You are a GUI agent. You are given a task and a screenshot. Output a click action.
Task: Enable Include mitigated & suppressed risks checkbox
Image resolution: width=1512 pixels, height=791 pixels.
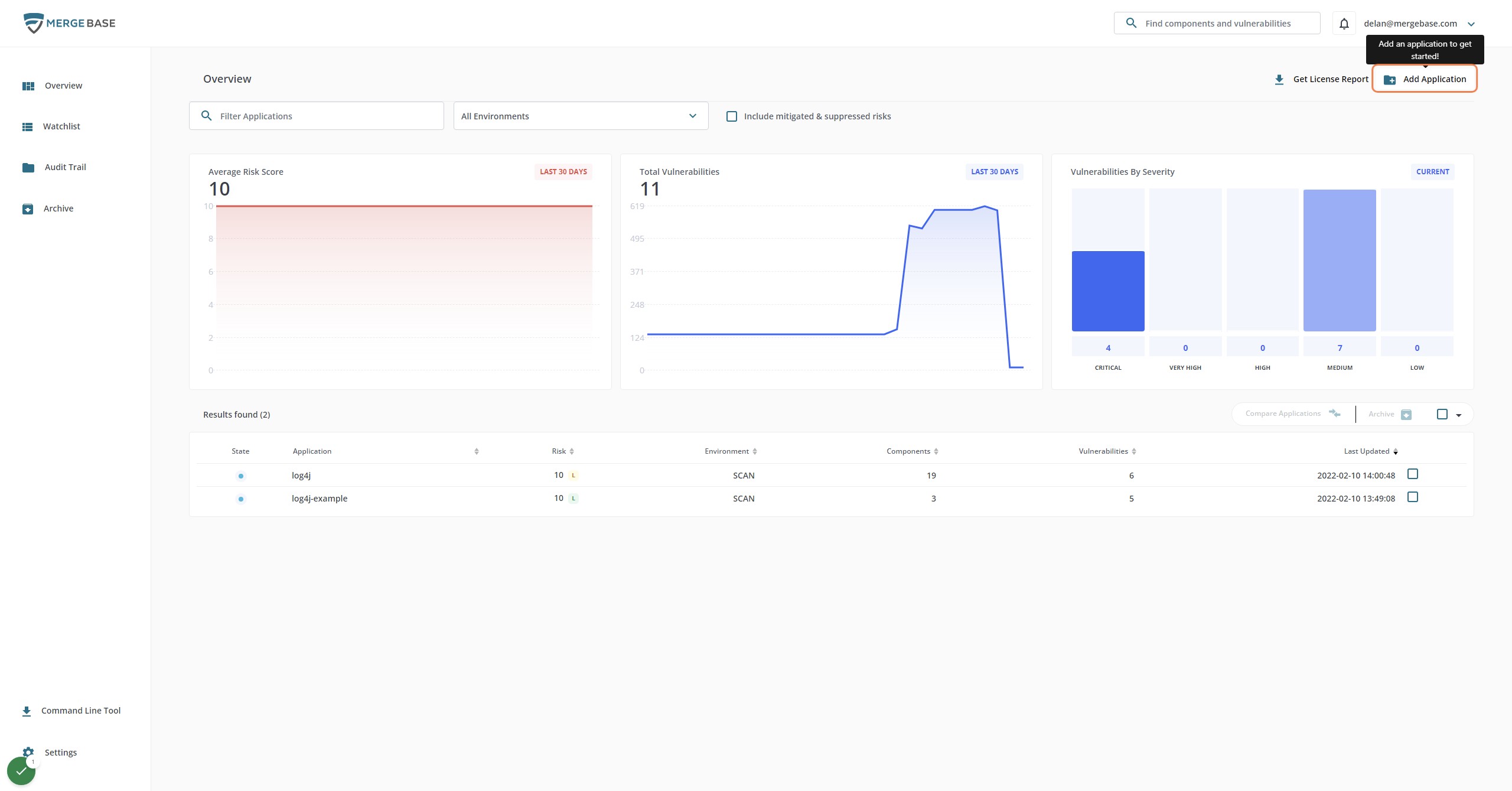[732, 116]
